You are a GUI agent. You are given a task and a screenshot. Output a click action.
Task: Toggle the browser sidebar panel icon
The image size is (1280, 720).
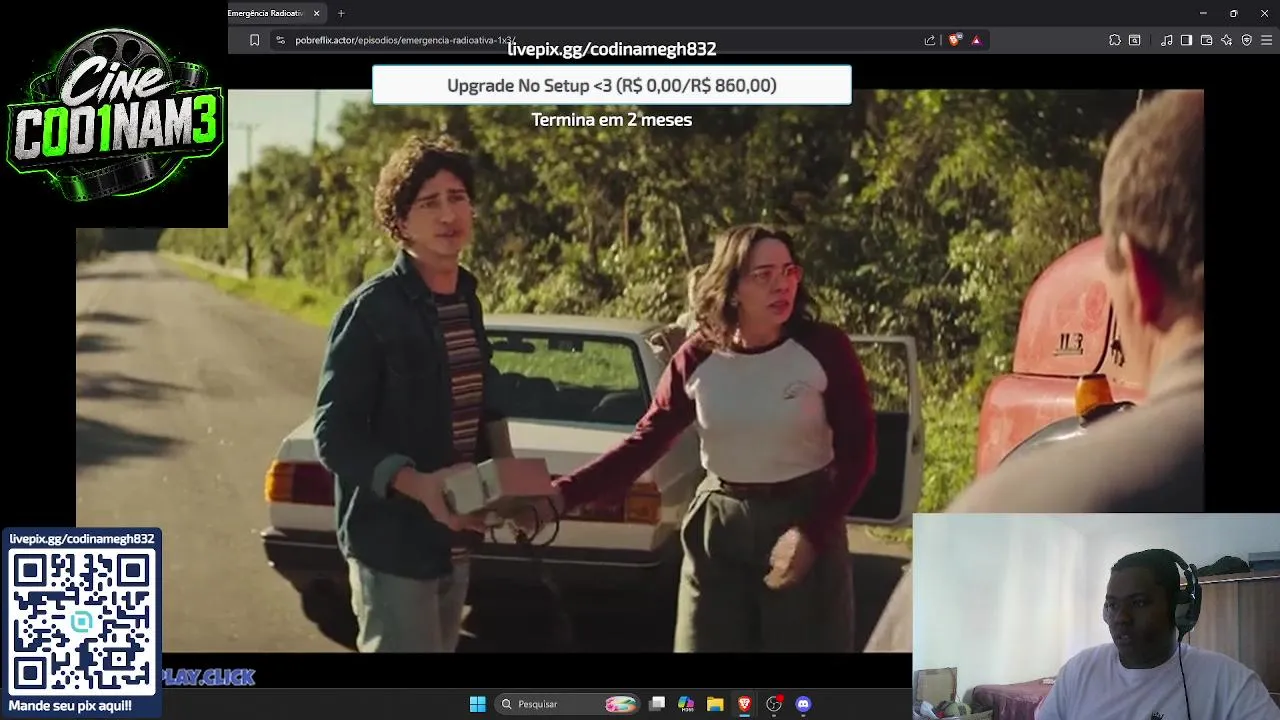(x=1186, y=40)
